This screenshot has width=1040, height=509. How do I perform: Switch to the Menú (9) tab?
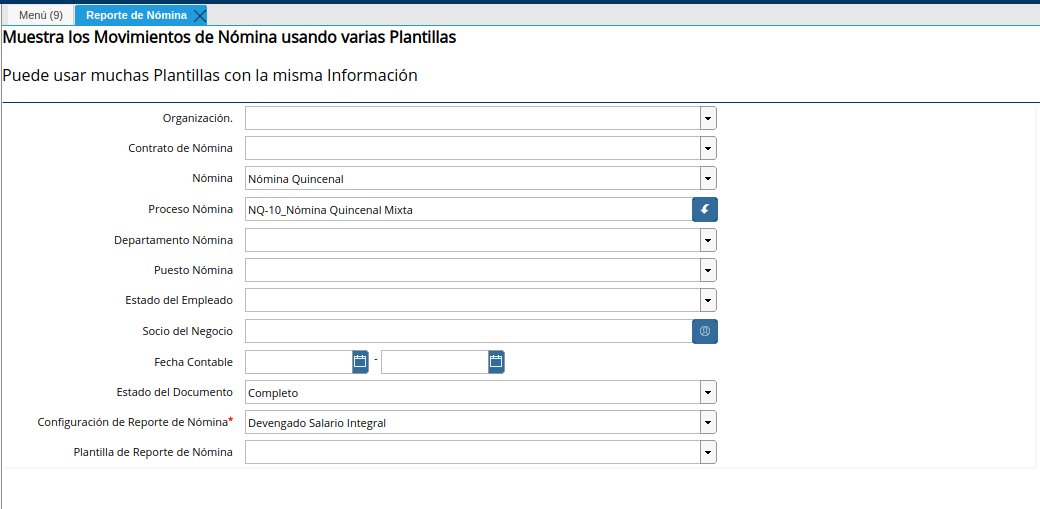coord(40,15)
